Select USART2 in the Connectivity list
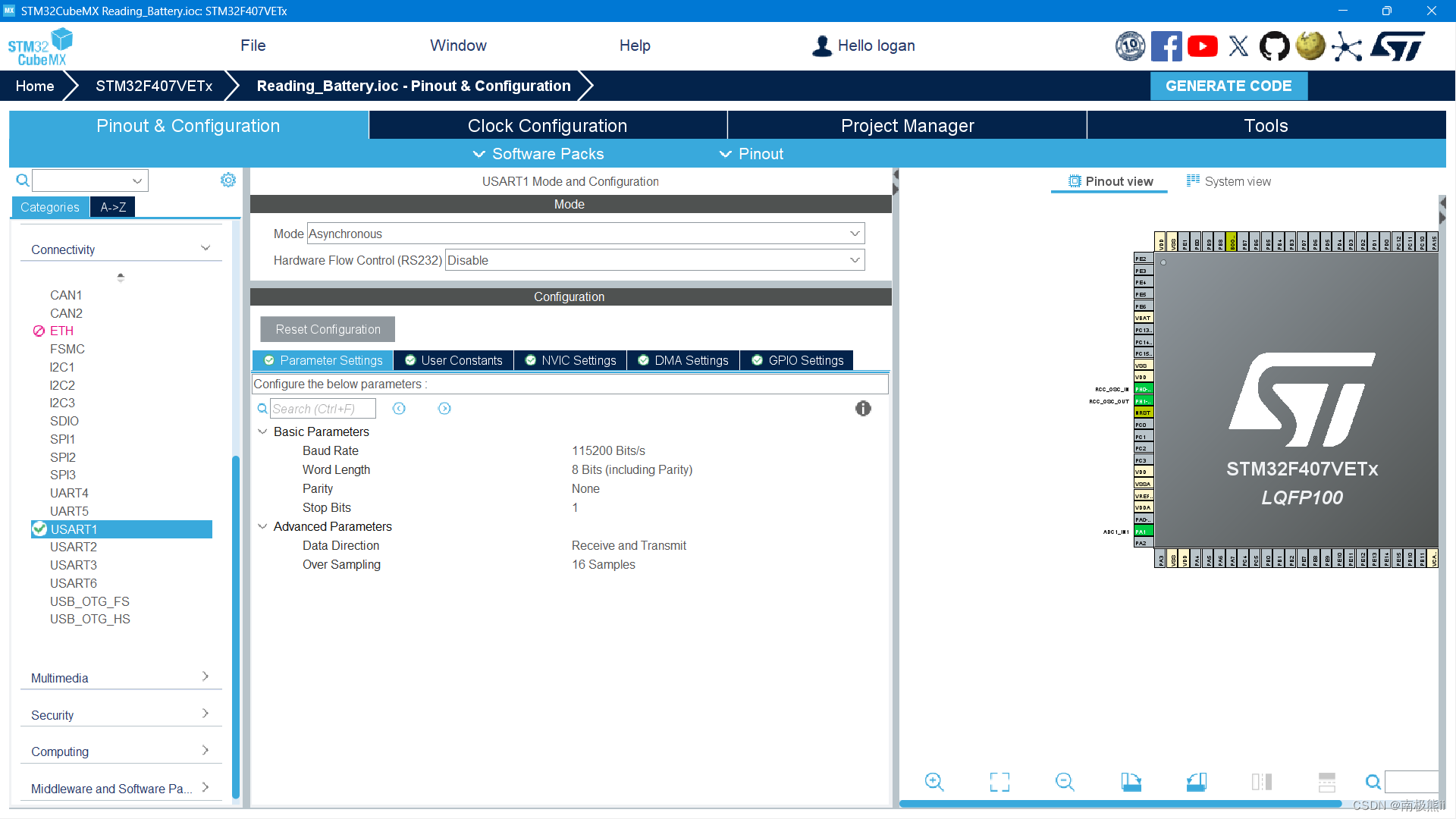Image resolution: width=1456 pixels, height=819 pixels. pyautogui.click(x=74, y=547)
